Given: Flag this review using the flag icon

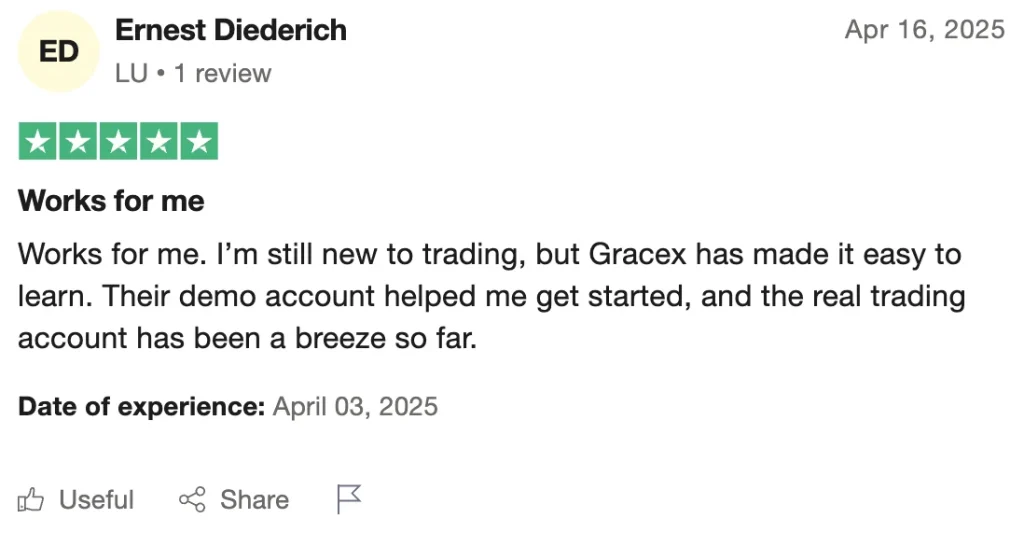Looking at the screenshot, I should (349, 499).
